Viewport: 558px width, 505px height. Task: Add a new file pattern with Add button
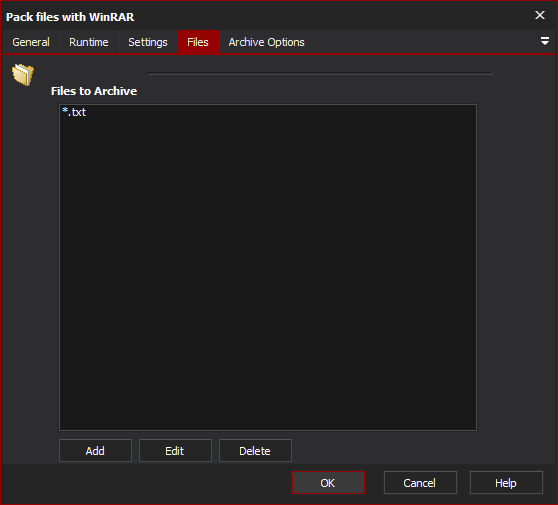(95, 451)
